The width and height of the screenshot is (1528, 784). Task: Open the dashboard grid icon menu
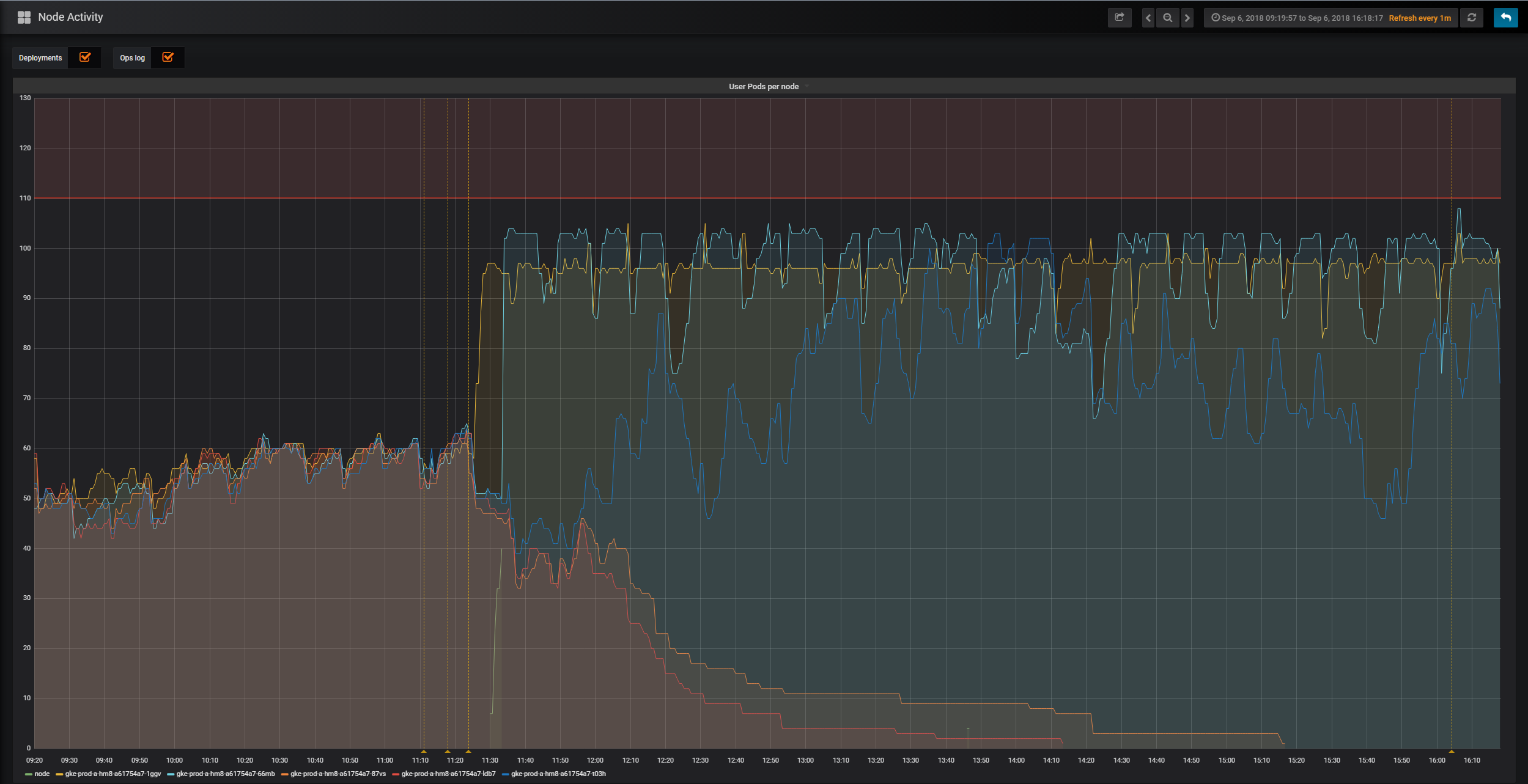click(x=24, y=17)
